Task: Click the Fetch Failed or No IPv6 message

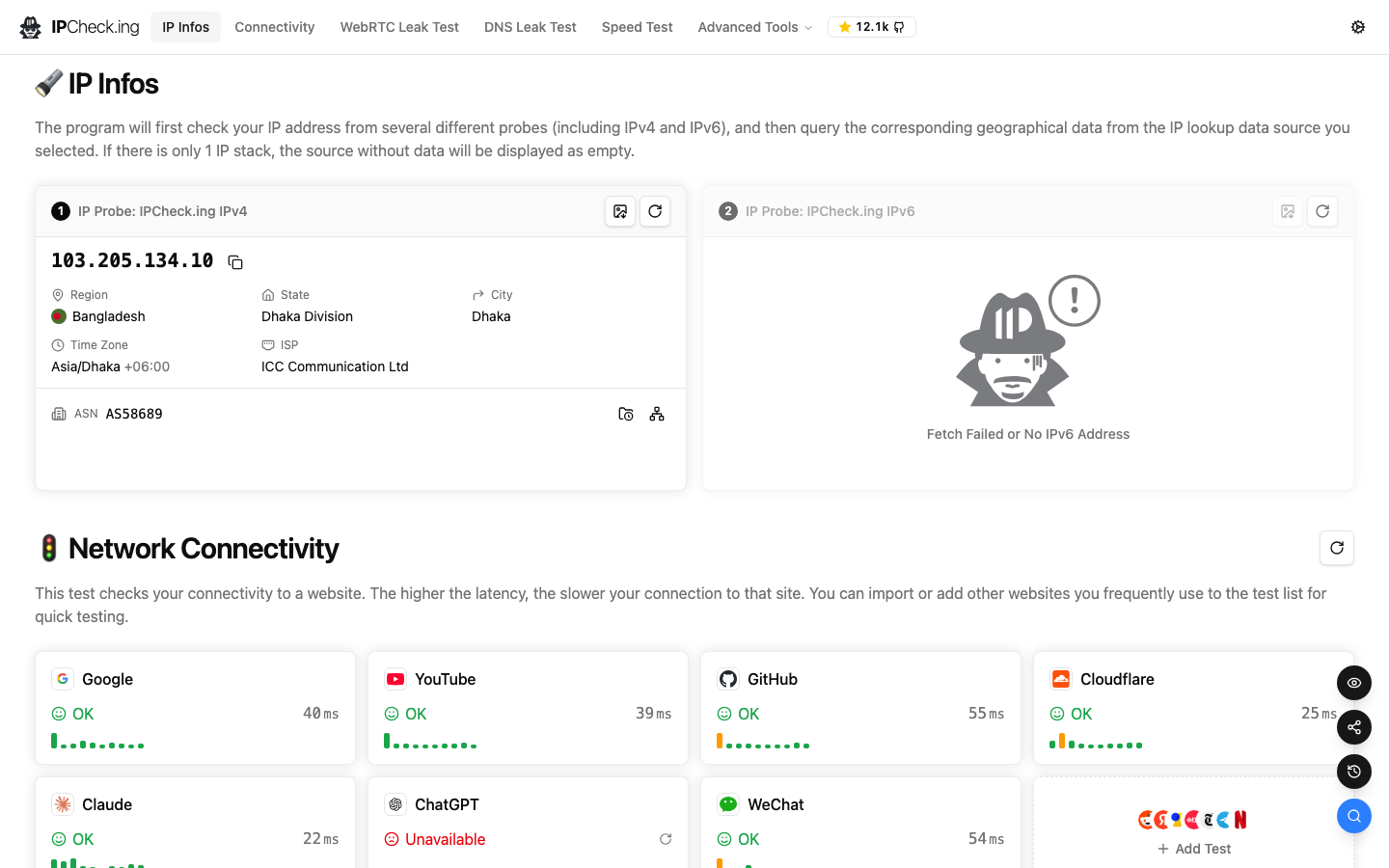Action: [x=1028, y=434]
